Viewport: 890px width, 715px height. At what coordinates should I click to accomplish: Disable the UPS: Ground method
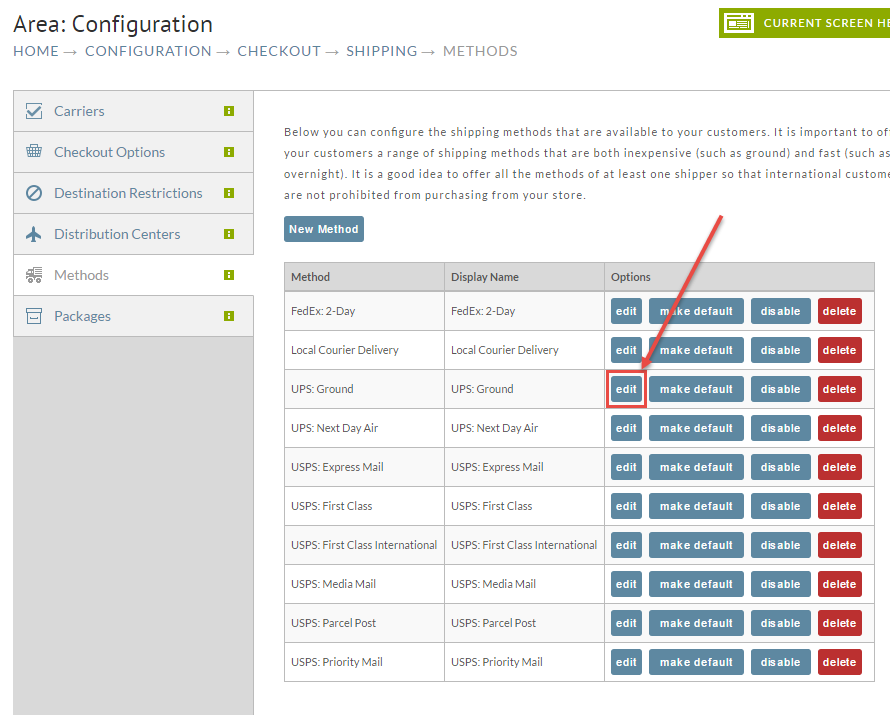pyautogui.click(x=780, y=389)
